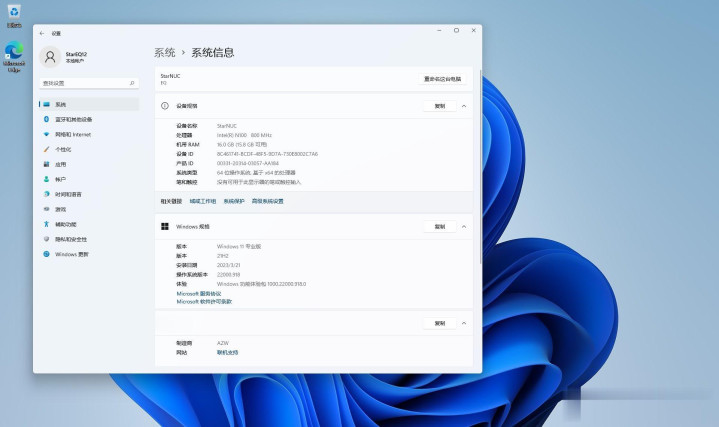Open the 时间和语言 section
Screen dimensions: 719x427
coord(89,194)
